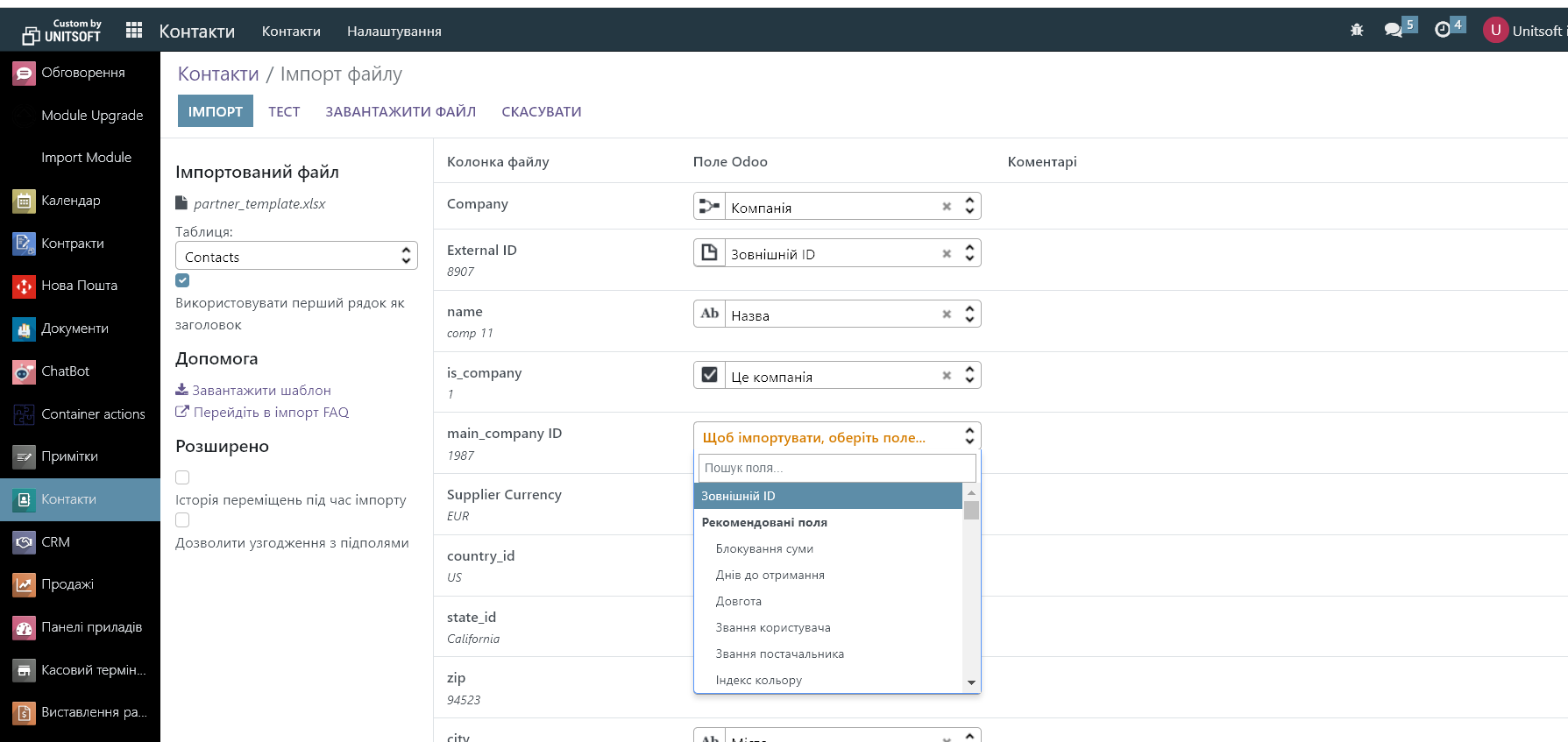The height and width of the screenshot is (742, 1568).
Task: Open the ChatBot sidebar icon
Action: pyautogui.click(x=24, y=371)
